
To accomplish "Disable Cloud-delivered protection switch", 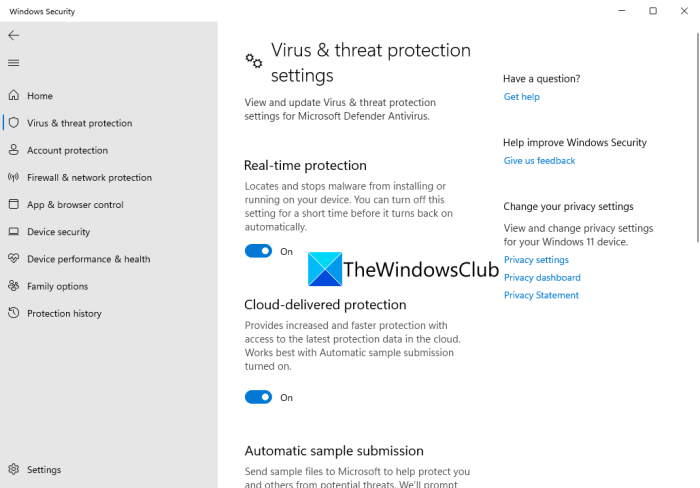I will tap(258, 397).
